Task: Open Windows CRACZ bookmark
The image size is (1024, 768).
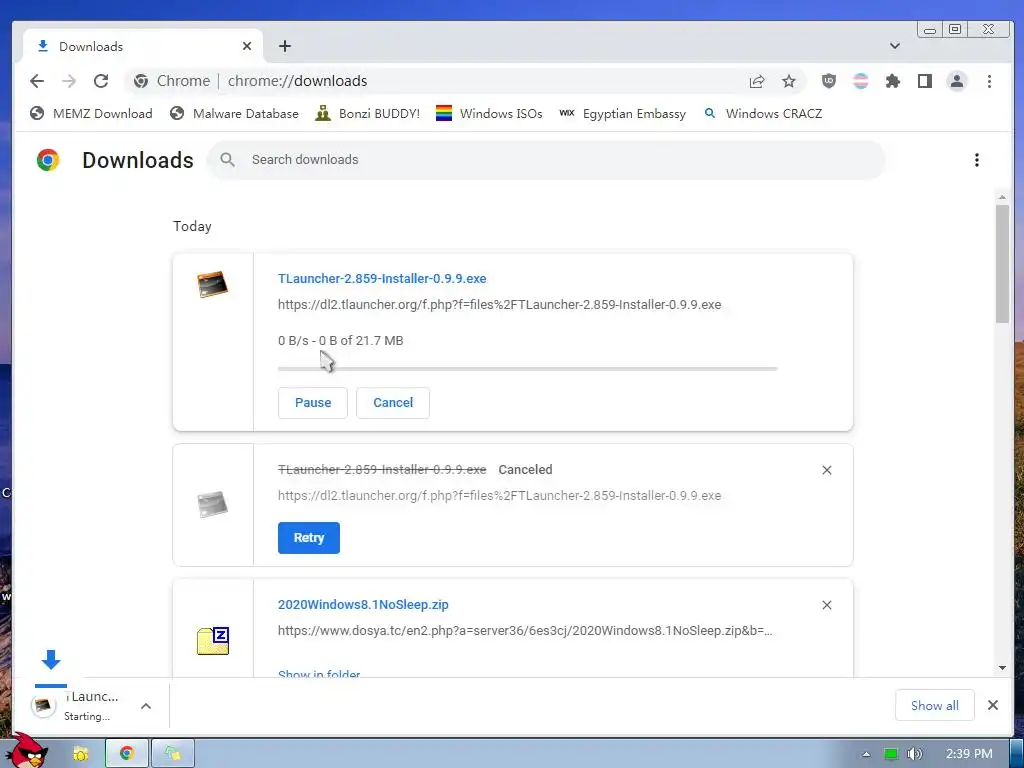Action: point(762,114)
